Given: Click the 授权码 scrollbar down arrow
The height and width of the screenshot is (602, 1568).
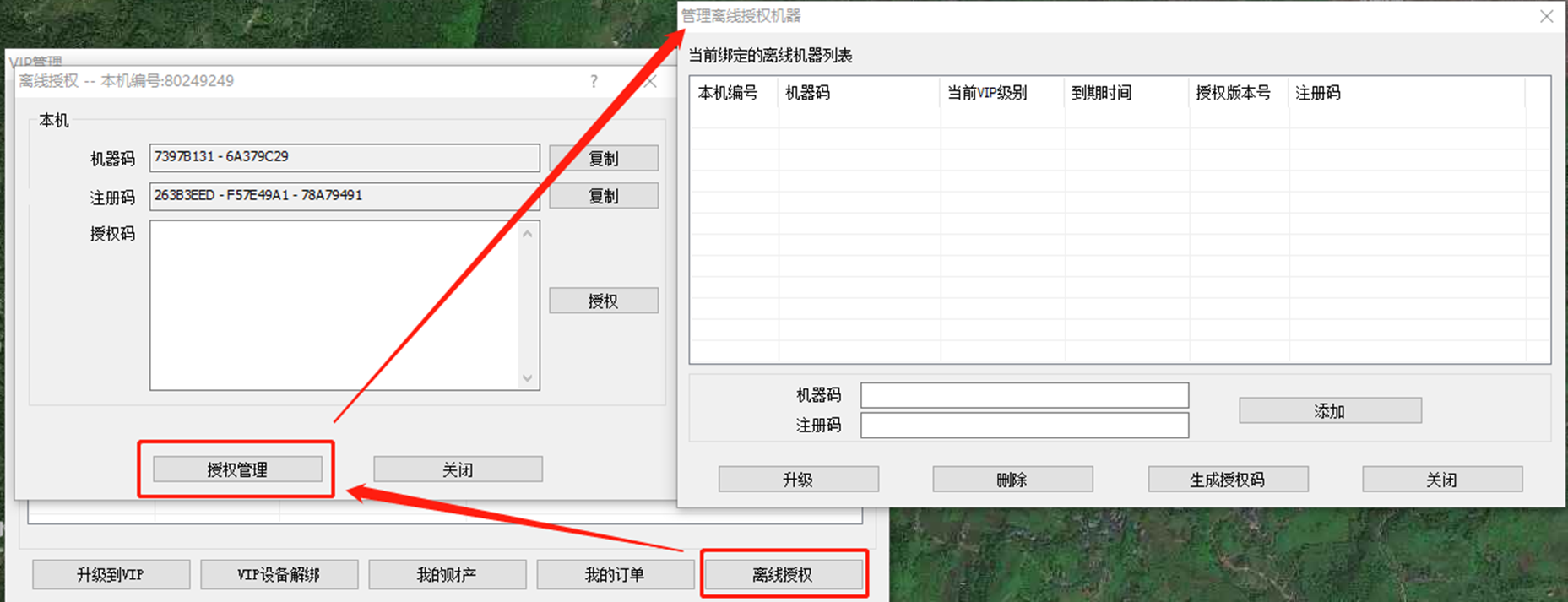Looking at the screenshot, I should (x=528, y=378).
